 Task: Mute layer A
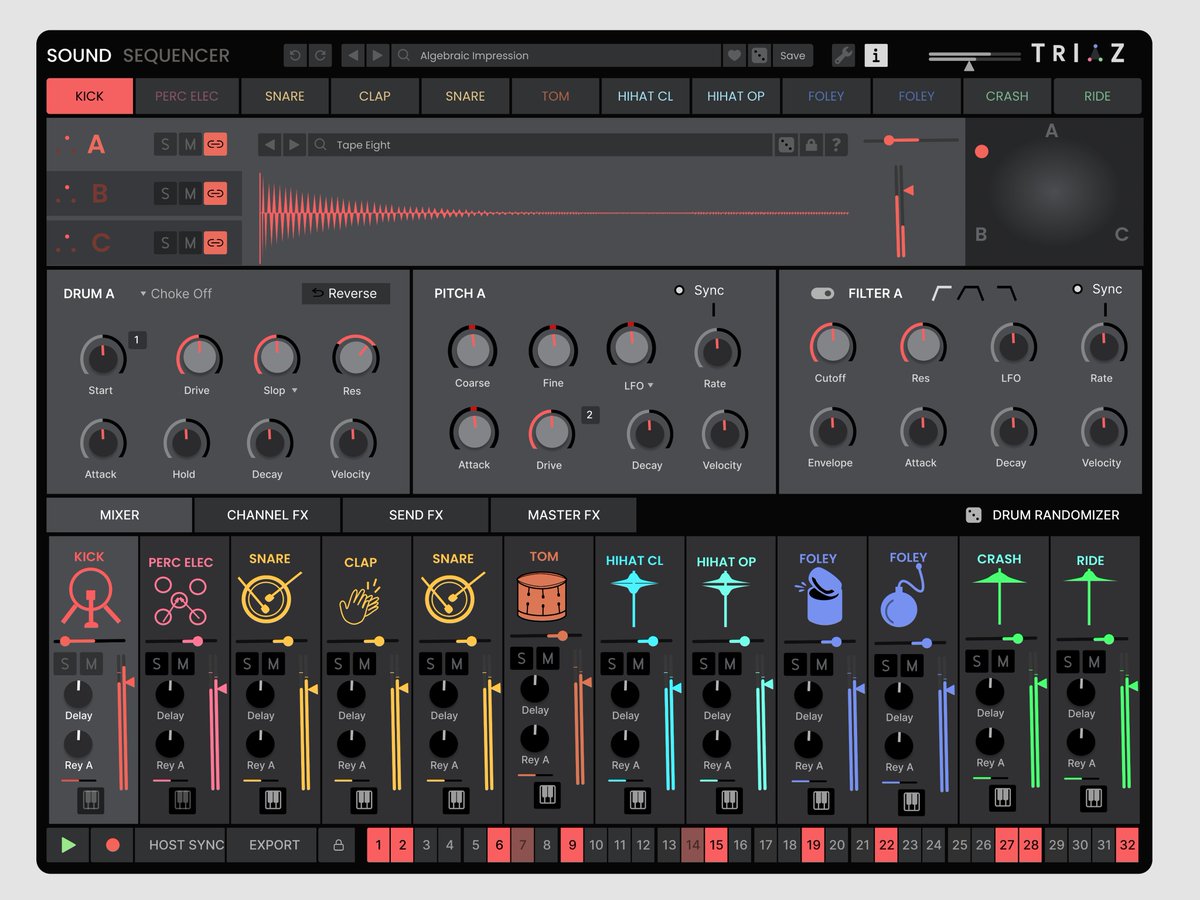click(x=190, y=145)
